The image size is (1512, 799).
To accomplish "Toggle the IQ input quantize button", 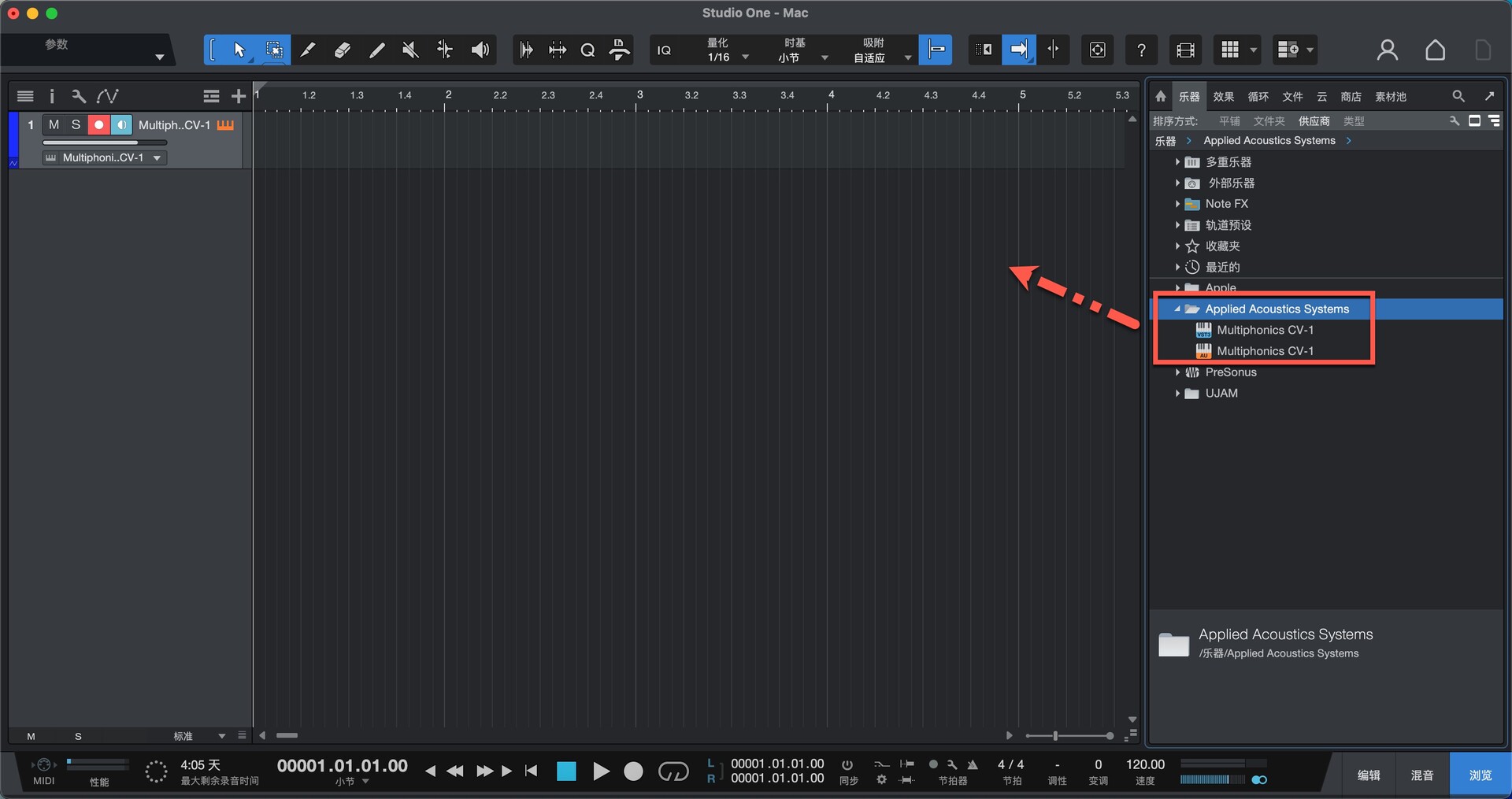I will tap(664, 50).
